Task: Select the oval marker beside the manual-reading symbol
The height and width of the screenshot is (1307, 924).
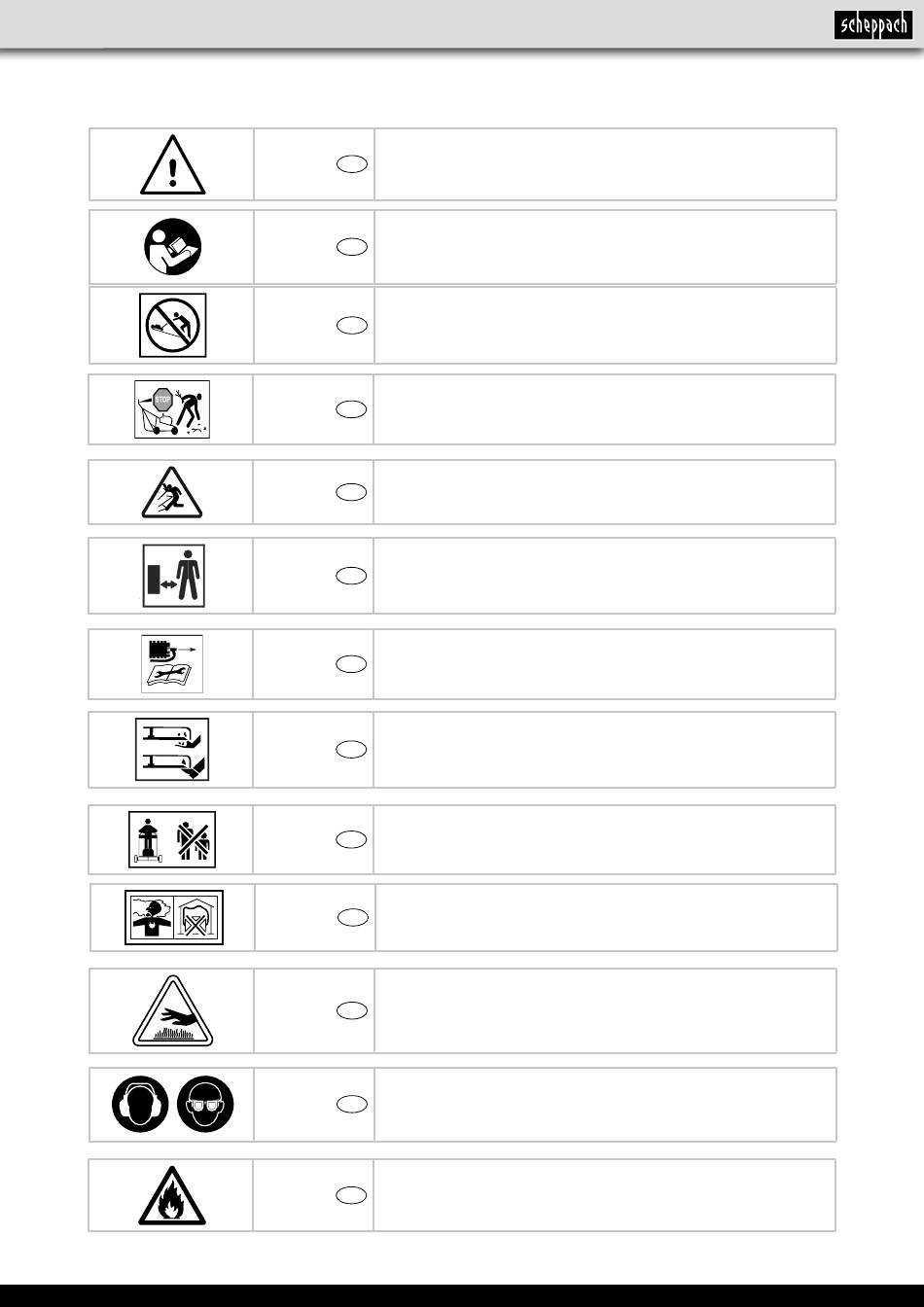Action: coord(353,247)
